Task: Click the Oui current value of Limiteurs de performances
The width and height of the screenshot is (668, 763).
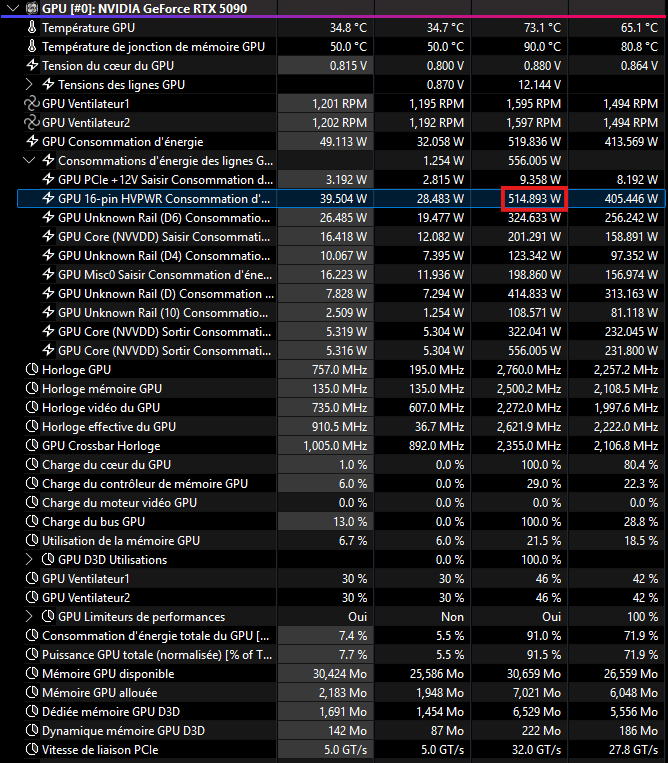Action: coord(358,617)
